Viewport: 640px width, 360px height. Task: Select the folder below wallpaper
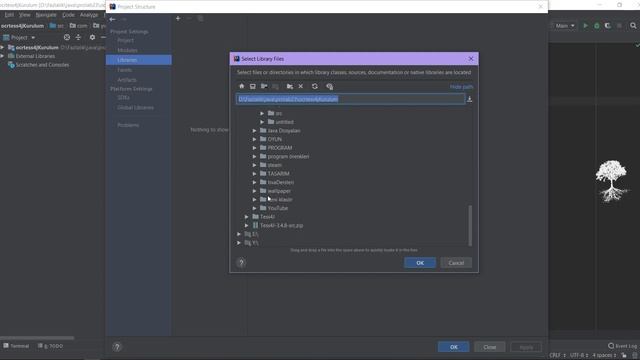tap(280, 200)
